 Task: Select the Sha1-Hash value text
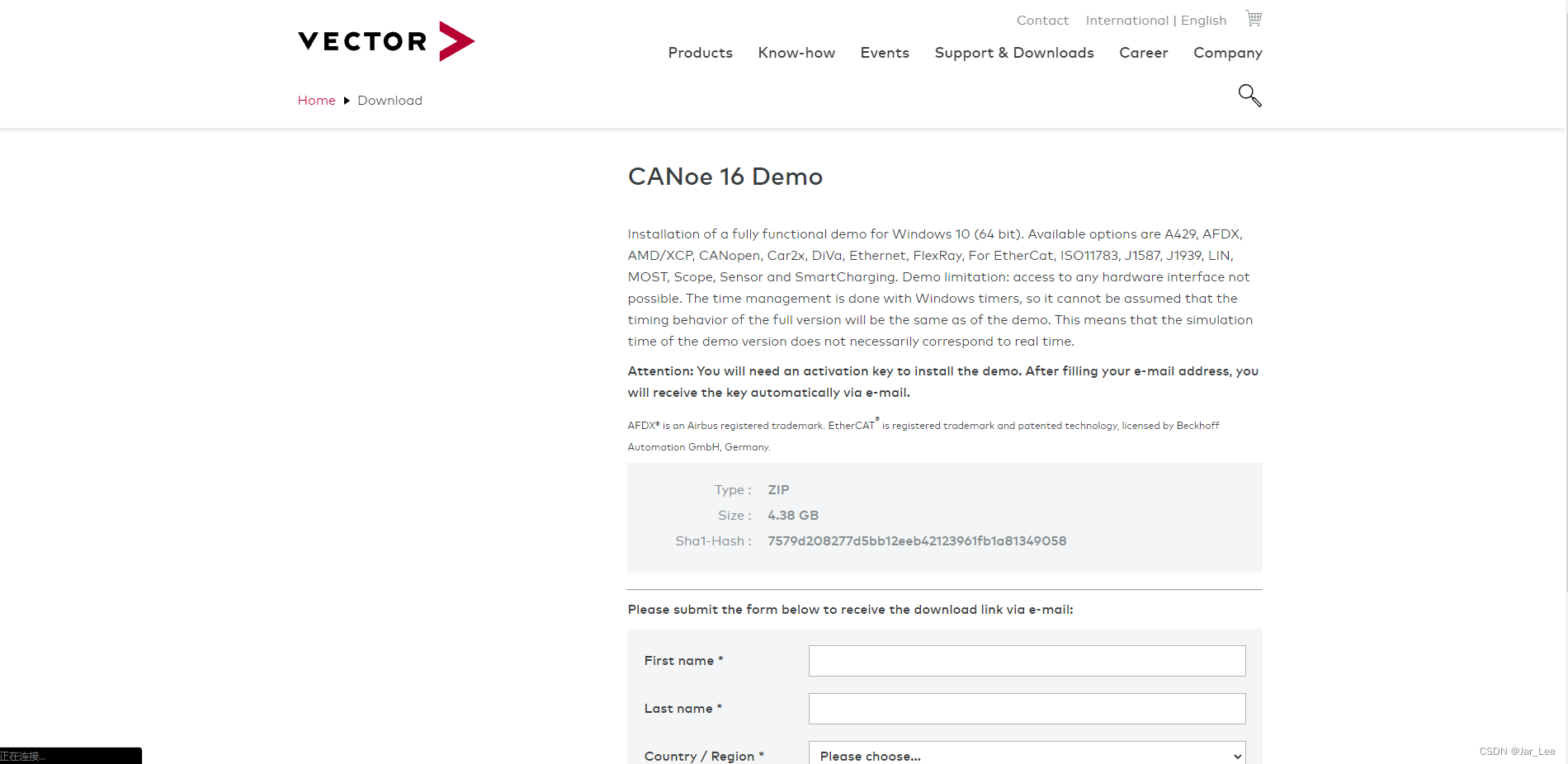[917, 541]
